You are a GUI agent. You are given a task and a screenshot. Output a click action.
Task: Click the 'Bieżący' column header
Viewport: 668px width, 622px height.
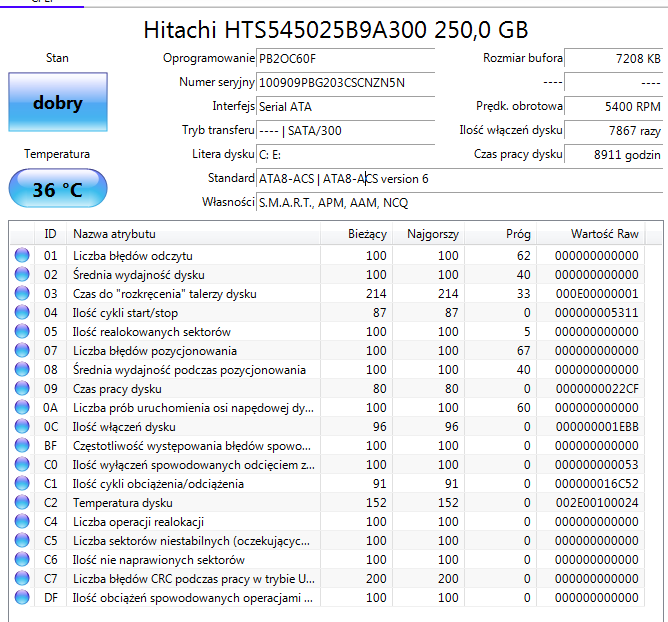pos(356,234)
